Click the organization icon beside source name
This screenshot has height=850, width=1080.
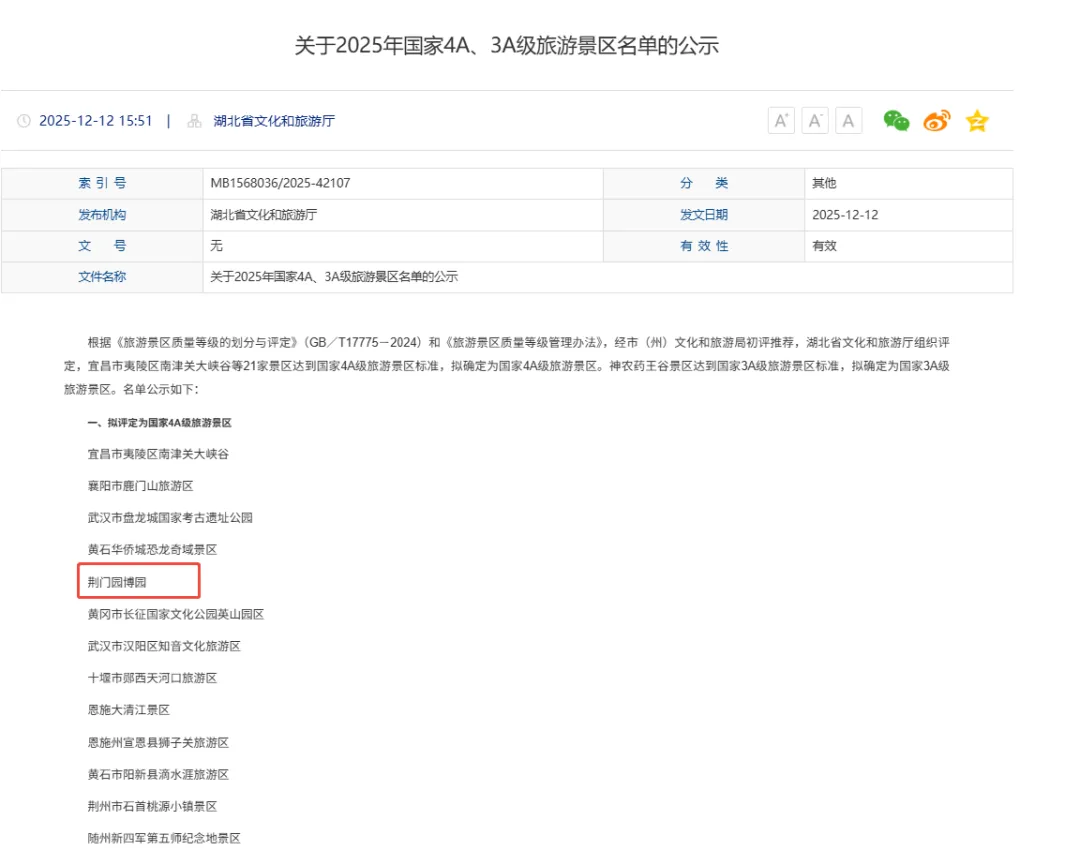click(x=194, y=121)
